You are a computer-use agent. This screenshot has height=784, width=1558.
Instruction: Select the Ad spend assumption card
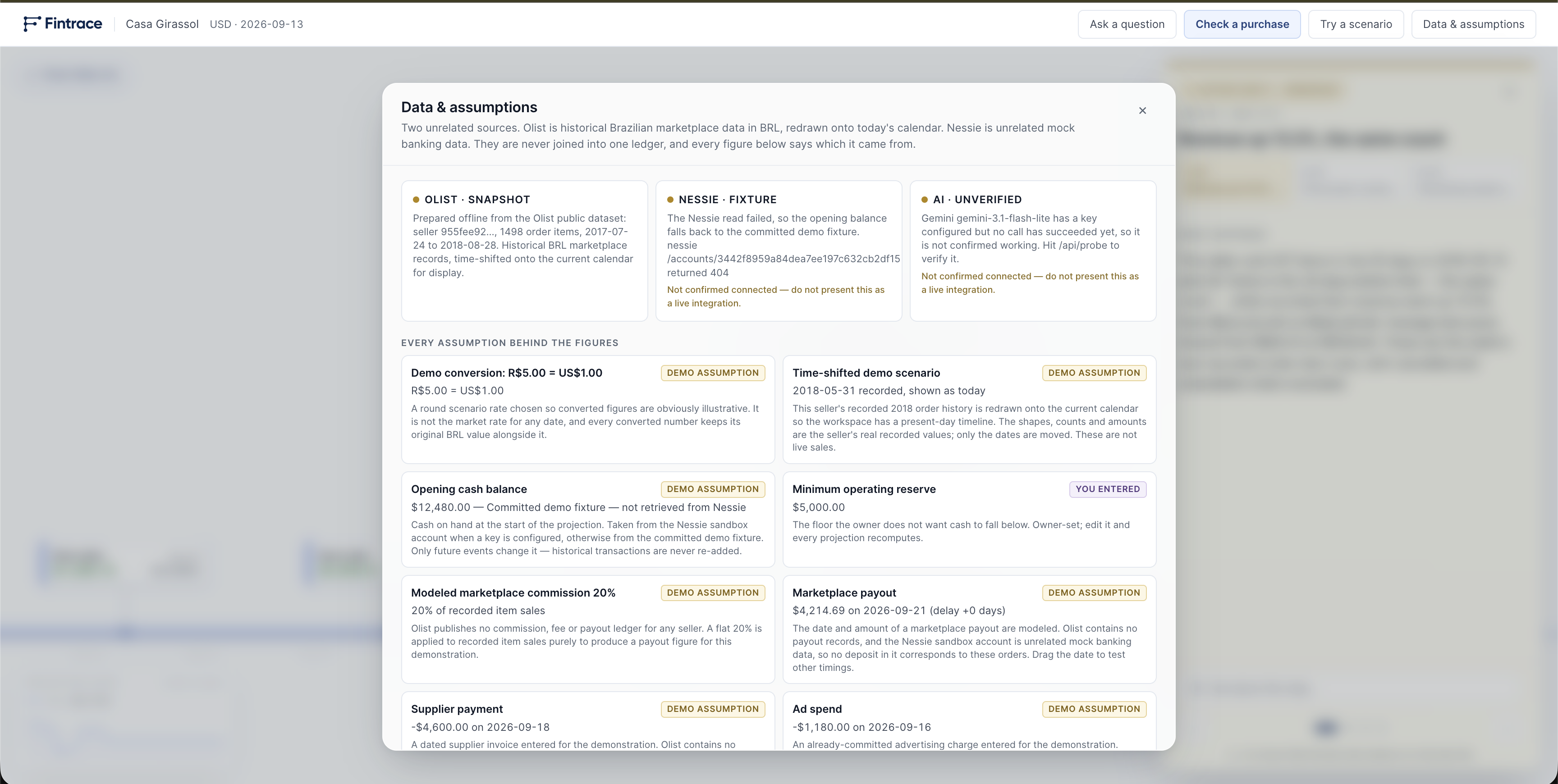(x=969, y=720)
